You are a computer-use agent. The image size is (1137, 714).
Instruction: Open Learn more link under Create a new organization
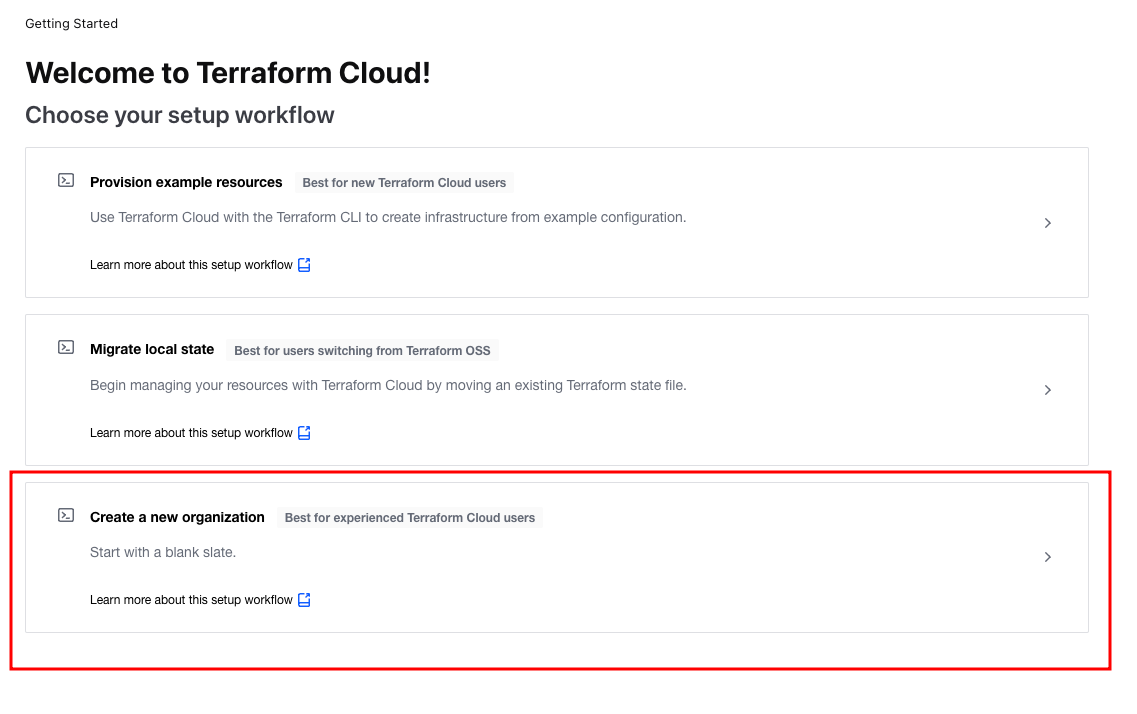tap(191, 600)
